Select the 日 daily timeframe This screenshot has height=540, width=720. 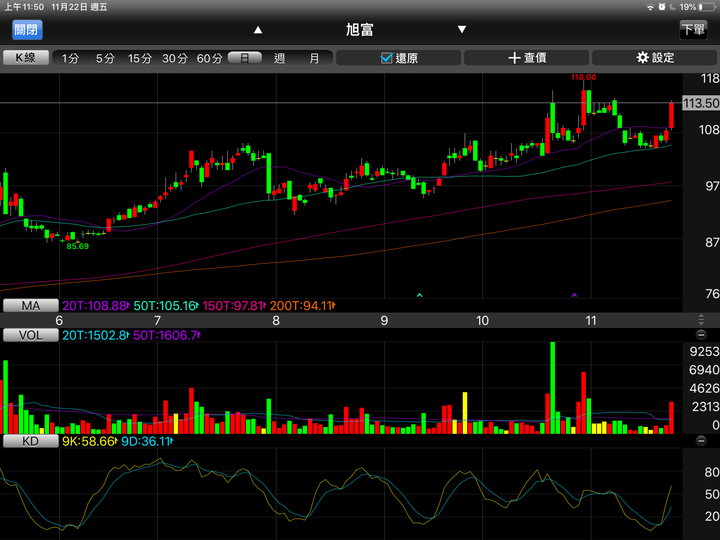click(x=245, y=58)
